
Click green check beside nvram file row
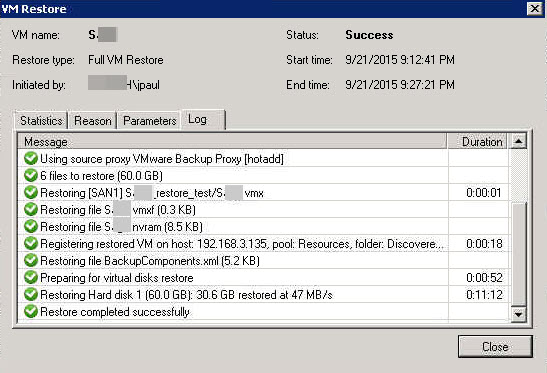31,226
